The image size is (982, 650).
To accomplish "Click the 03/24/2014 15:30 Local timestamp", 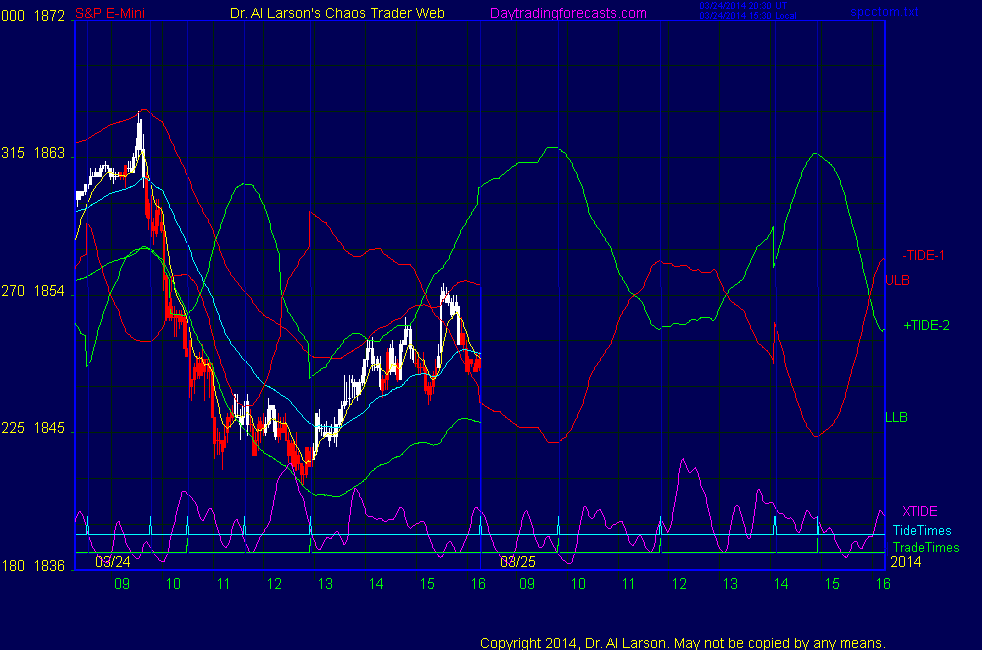I will point(748,16).
